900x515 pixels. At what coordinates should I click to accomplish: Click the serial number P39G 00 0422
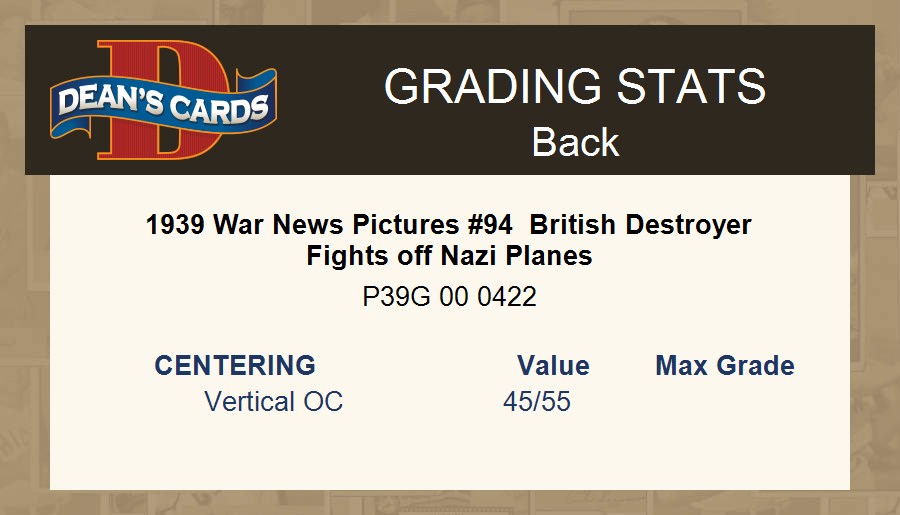coord(449,296)
